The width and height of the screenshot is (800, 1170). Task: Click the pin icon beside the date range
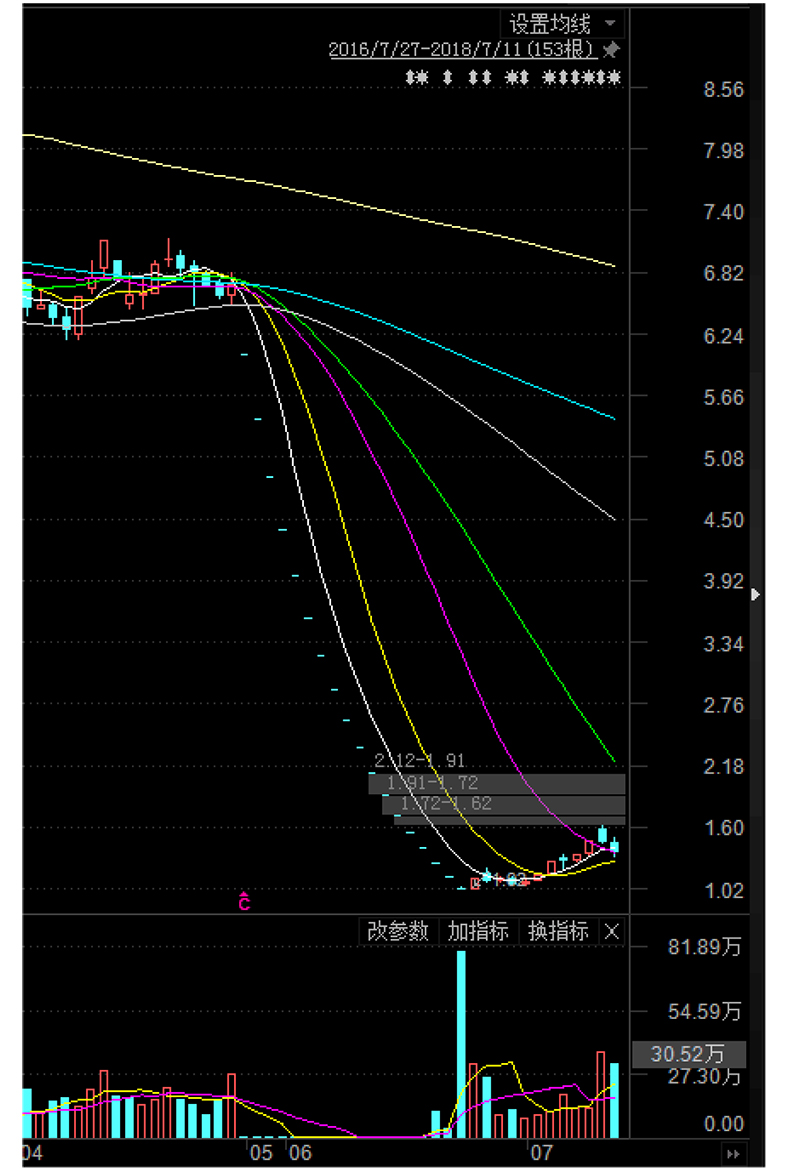tap(613, 49)
